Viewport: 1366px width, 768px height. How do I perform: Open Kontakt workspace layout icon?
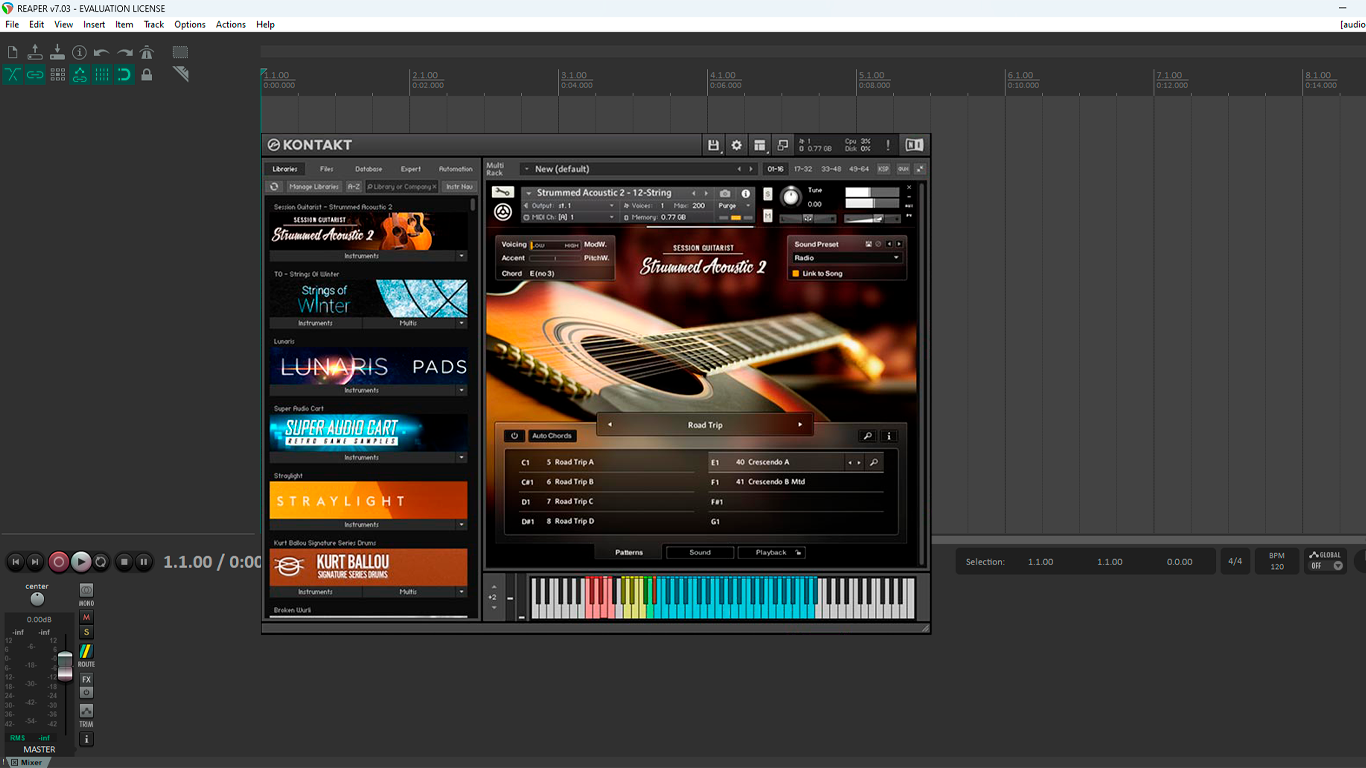[x=760, y=145]
